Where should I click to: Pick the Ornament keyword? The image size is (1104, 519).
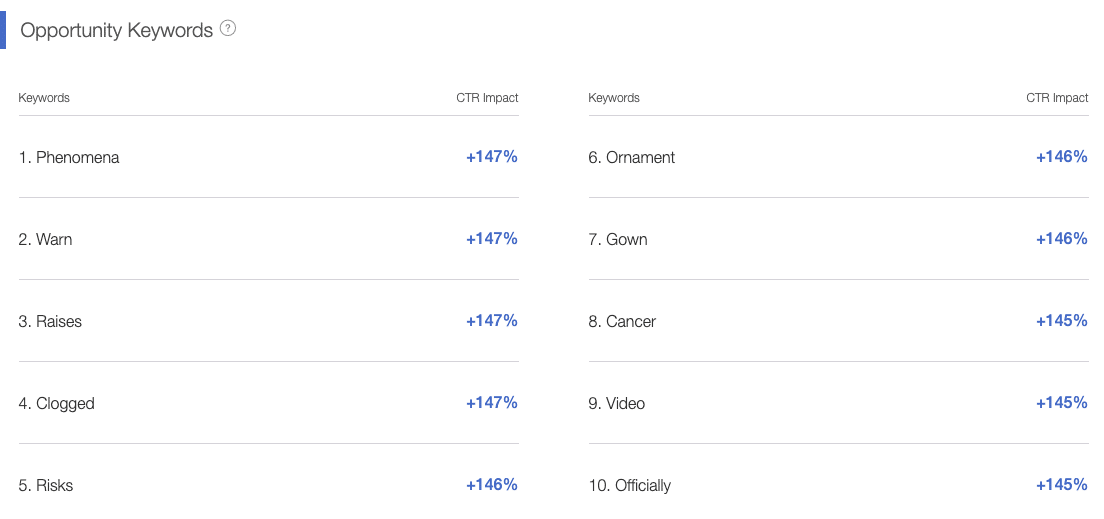coord(632,157)
